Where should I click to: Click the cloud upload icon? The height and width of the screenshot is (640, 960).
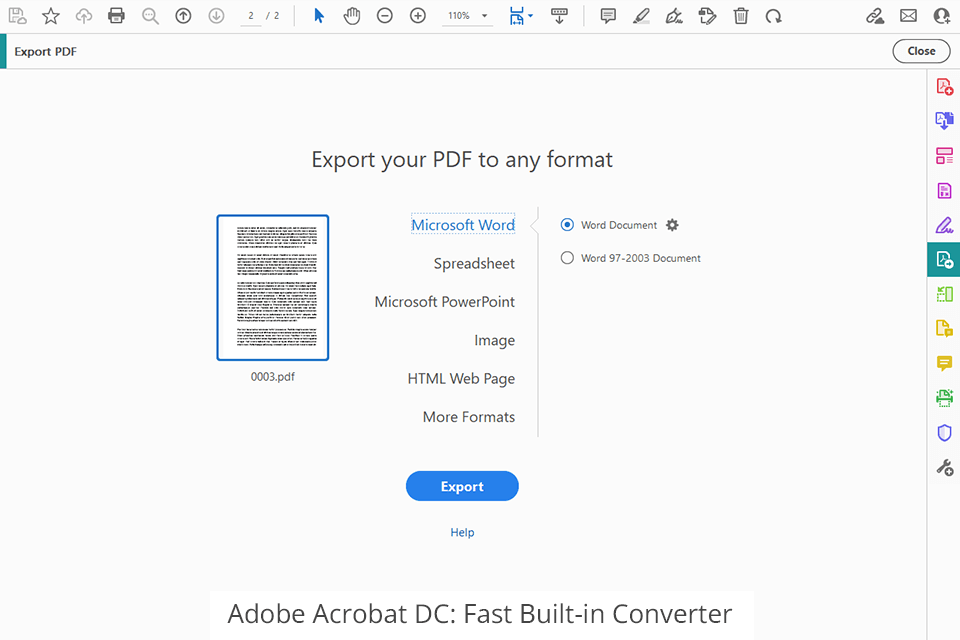click(x=84, y=16)
